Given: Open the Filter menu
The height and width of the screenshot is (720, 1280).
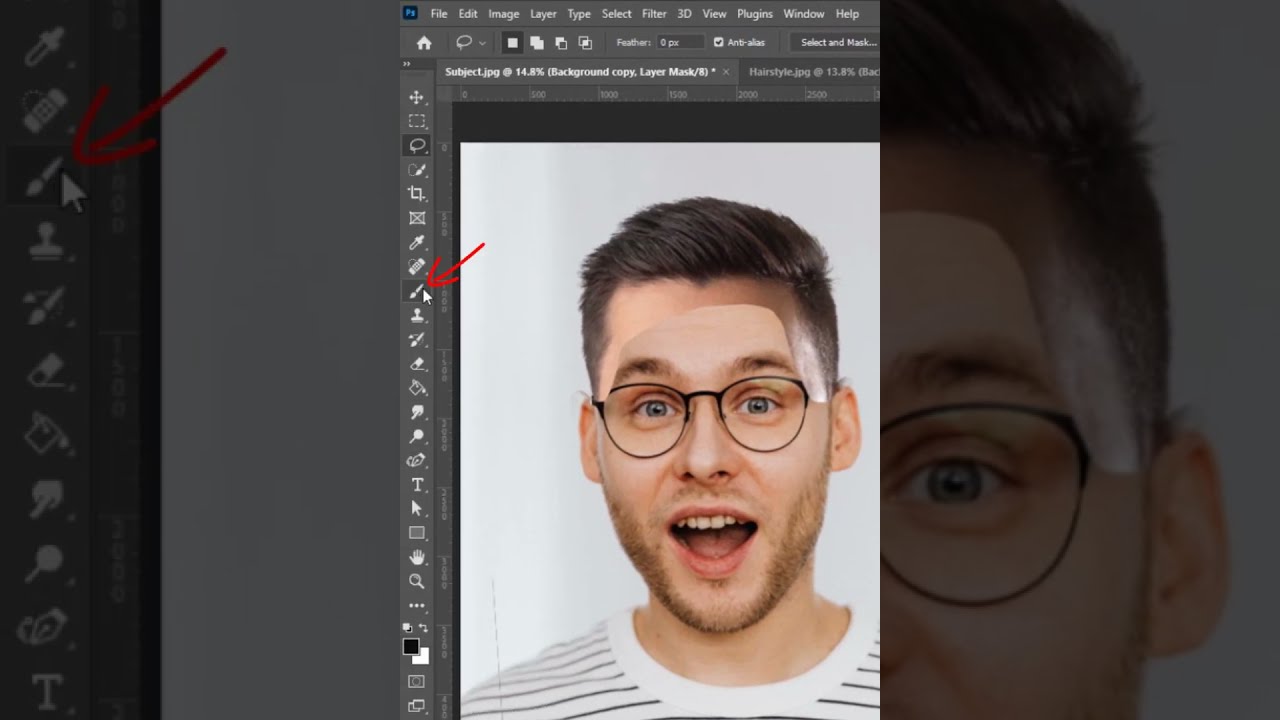Looking at the screenshot, I should (x=654, y=14).
